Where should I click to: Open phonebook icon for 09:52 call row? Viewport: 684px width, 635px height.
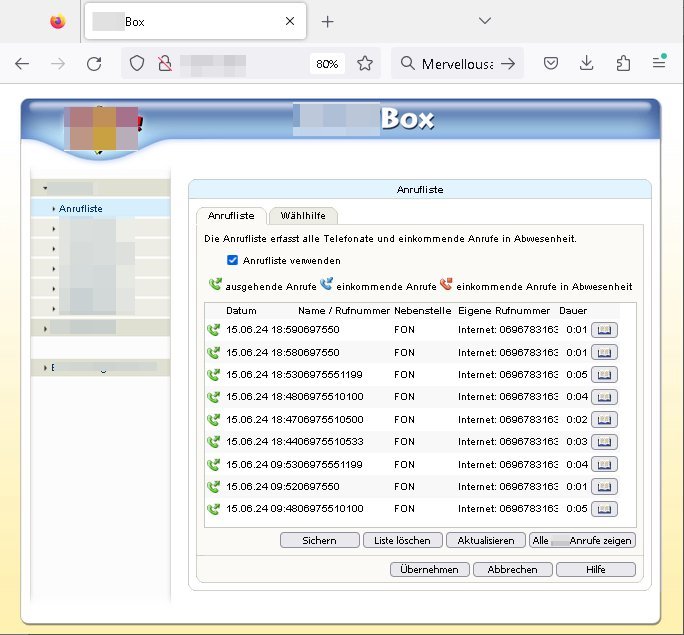tap(604, 487)
